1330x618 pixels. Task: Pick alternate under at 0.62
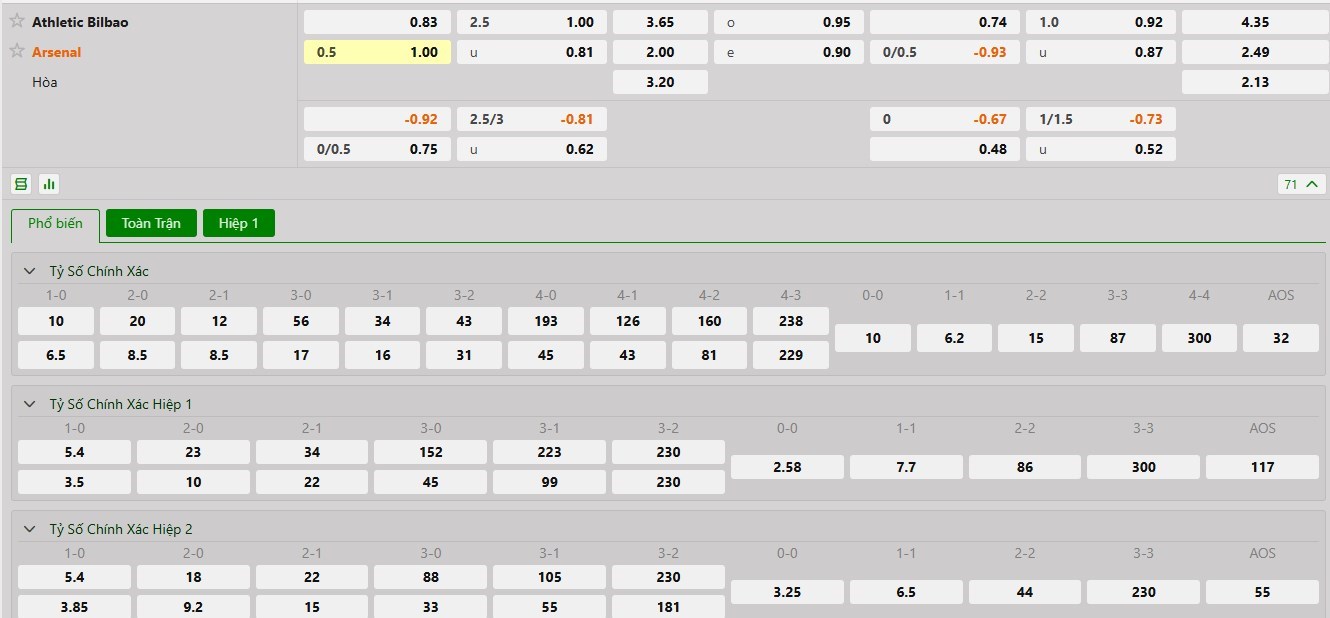(x=532, y=149)
